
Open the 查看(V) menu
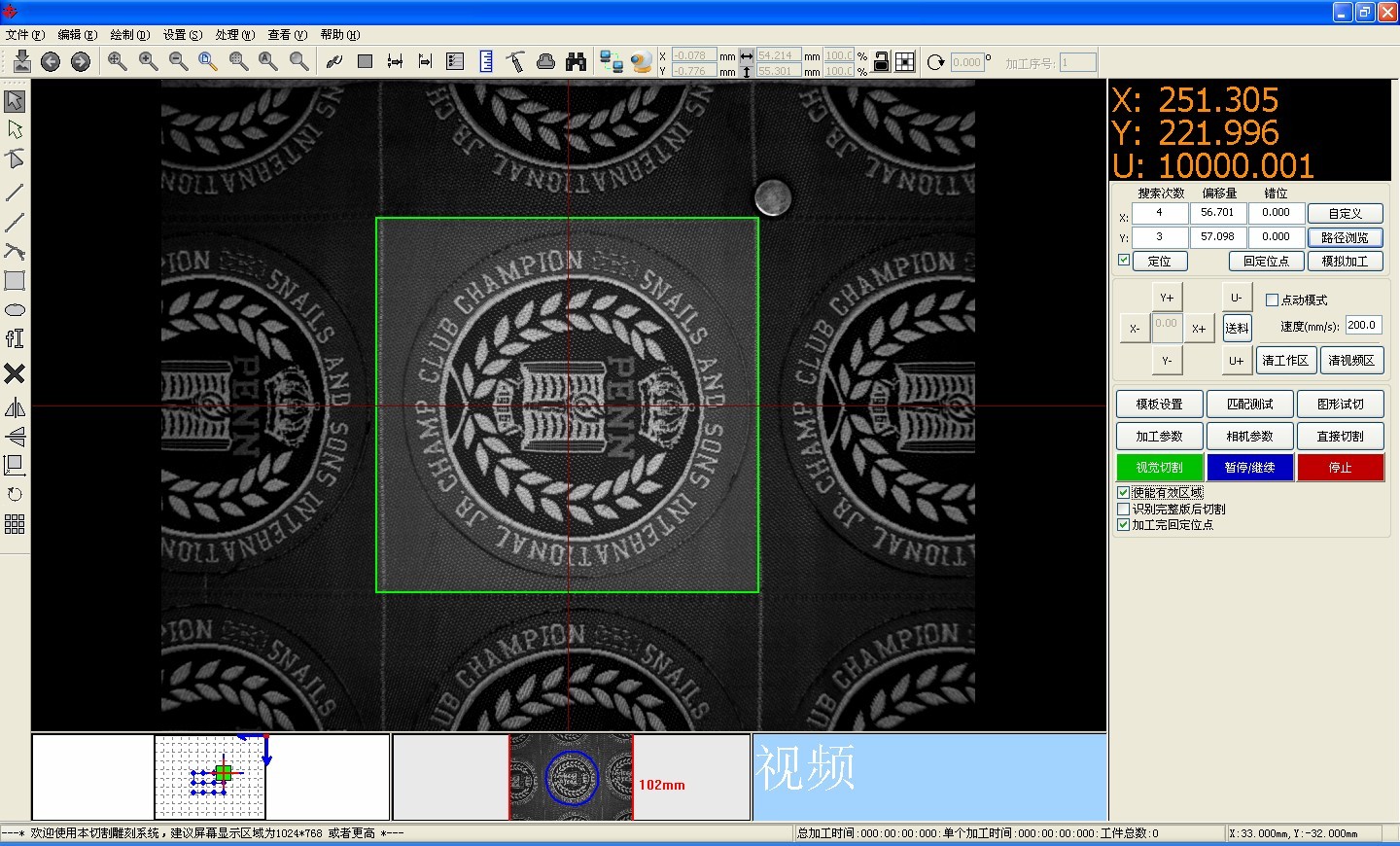288,35
